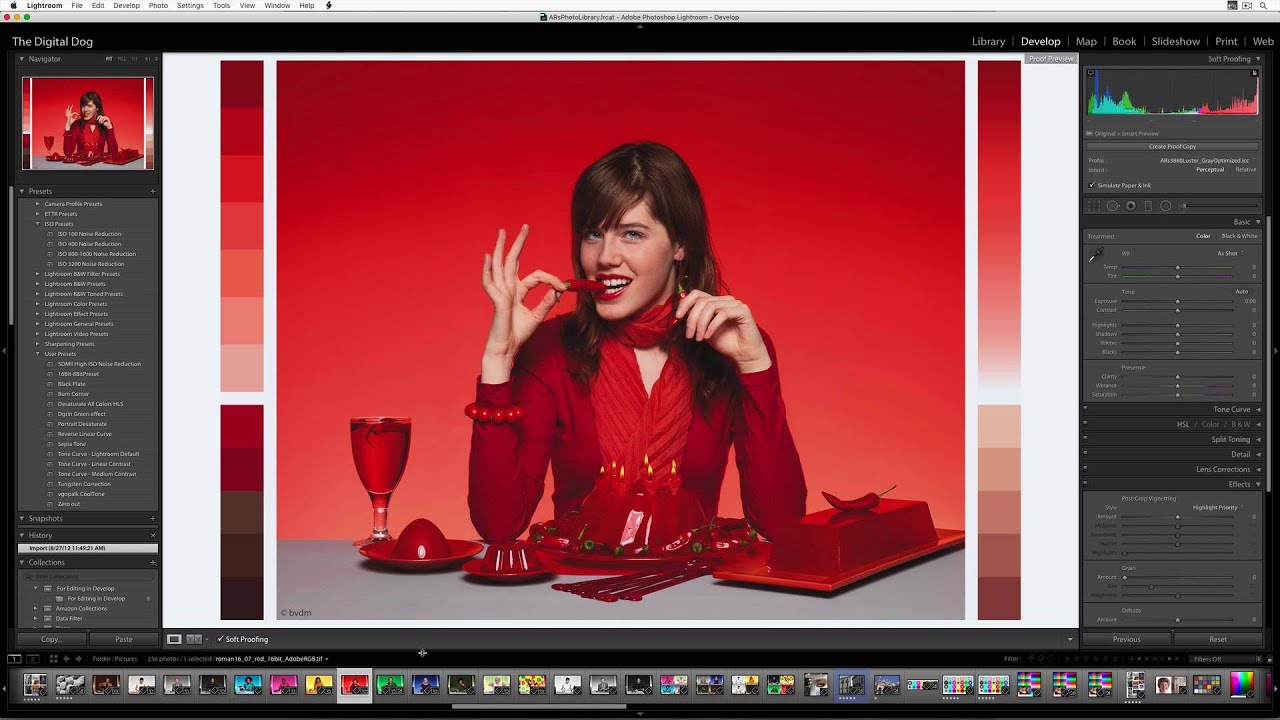Select main window display button 1
Screen dimensions: 1280x720
point(14,659)
